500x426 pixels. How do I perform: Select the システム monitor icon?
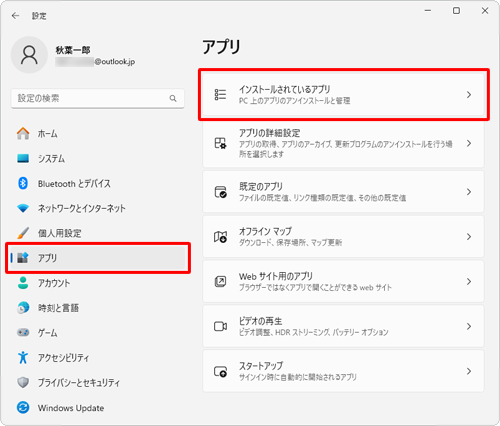[x=23, y=158]
